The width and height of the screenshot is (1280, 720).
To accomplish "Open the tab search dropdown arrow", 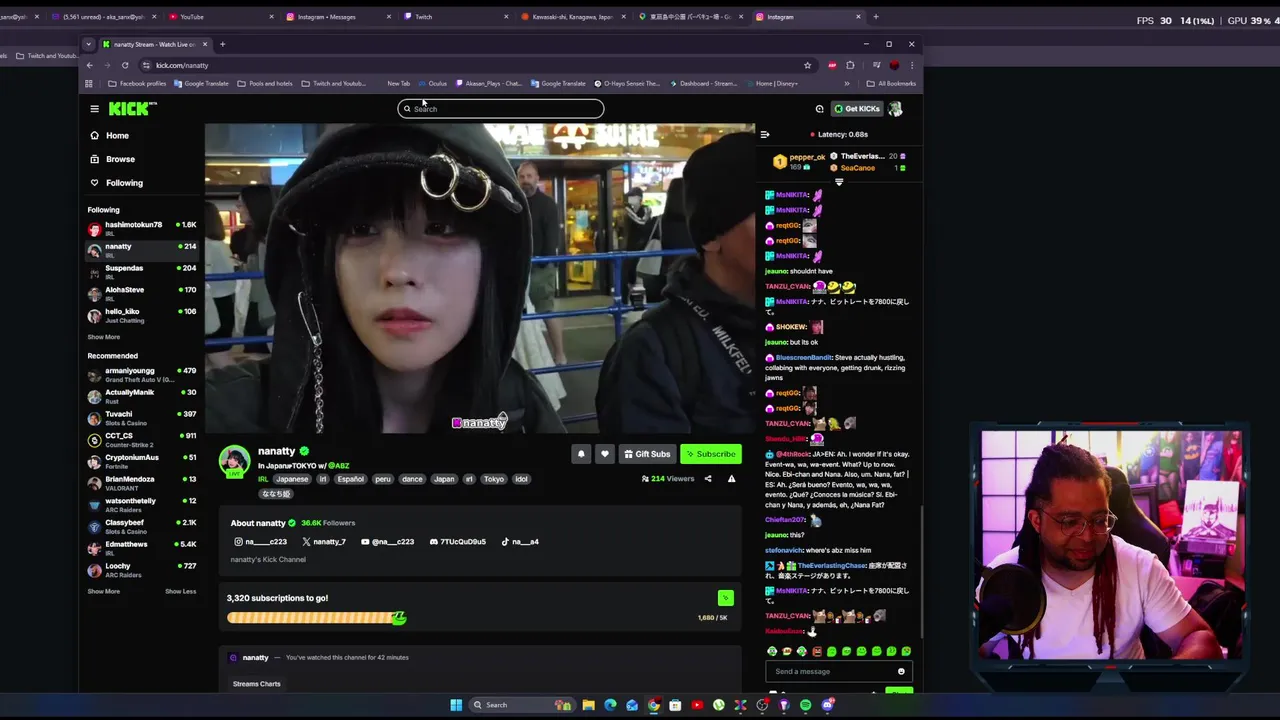I will 88,44.
